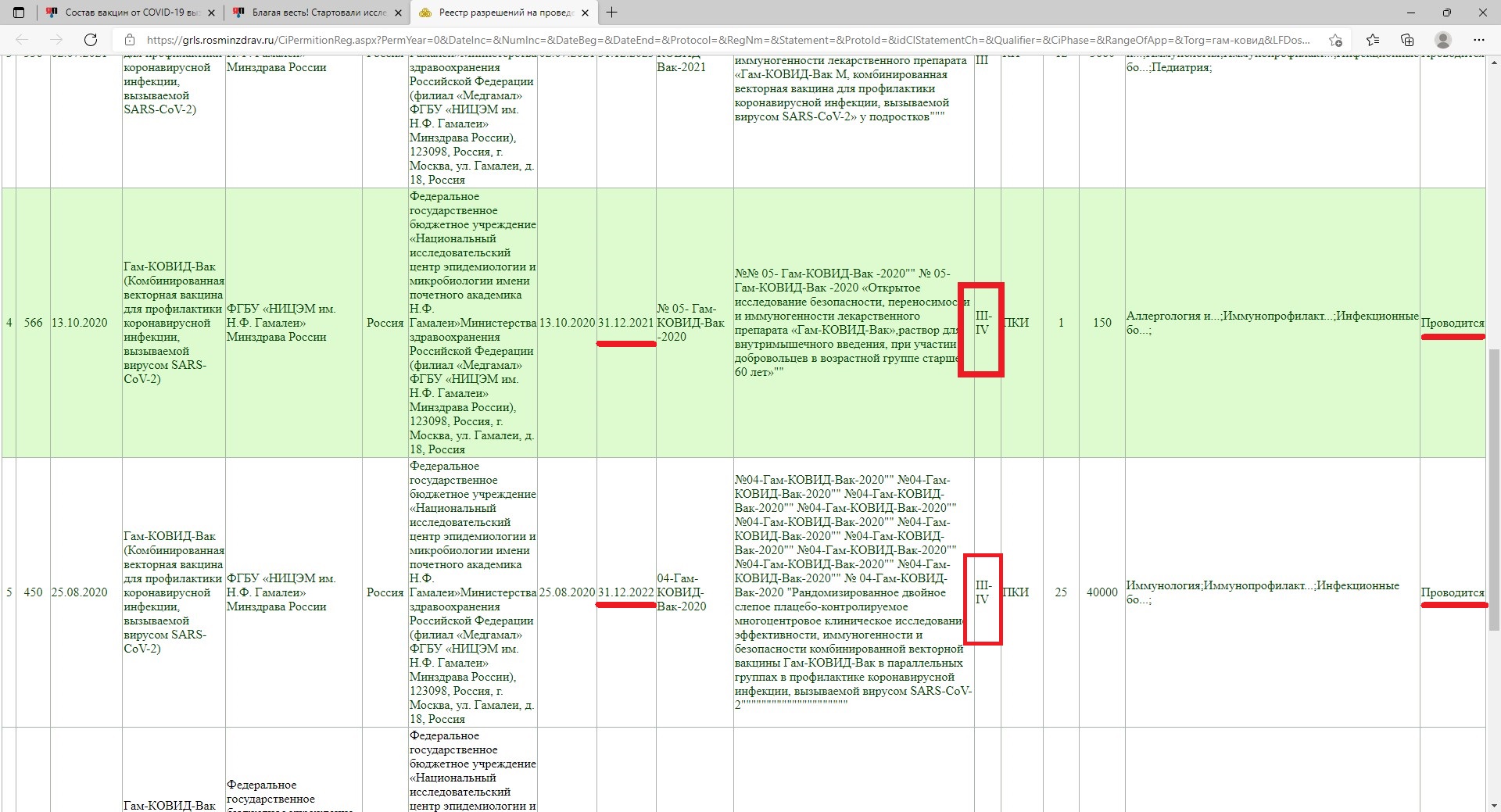View site info via lock icon
Viewport: 1501px width, 812px height.
tap(130, 40)
